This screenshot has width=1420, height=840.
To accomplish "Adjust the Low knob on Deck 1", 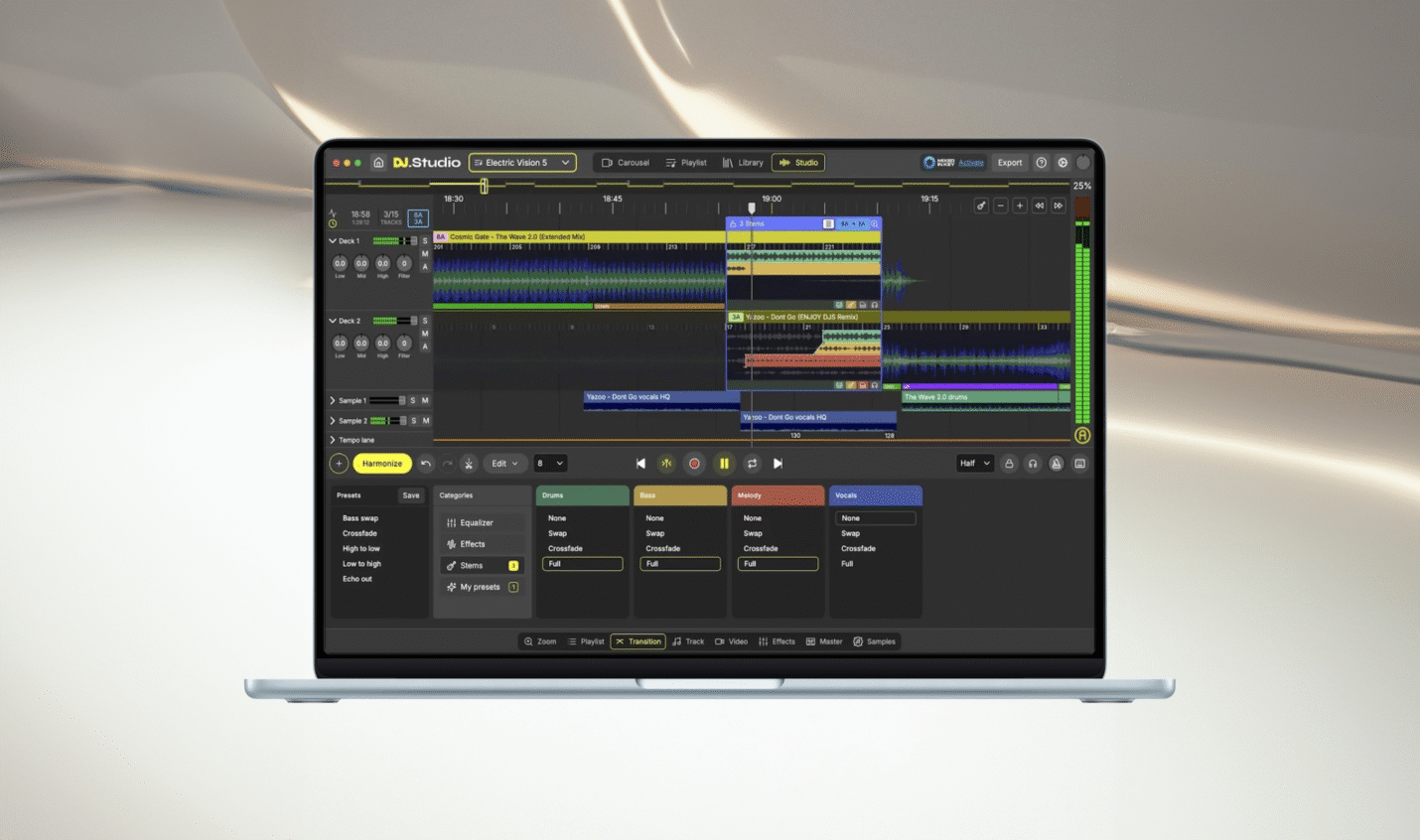I will (x=340, y=264).
